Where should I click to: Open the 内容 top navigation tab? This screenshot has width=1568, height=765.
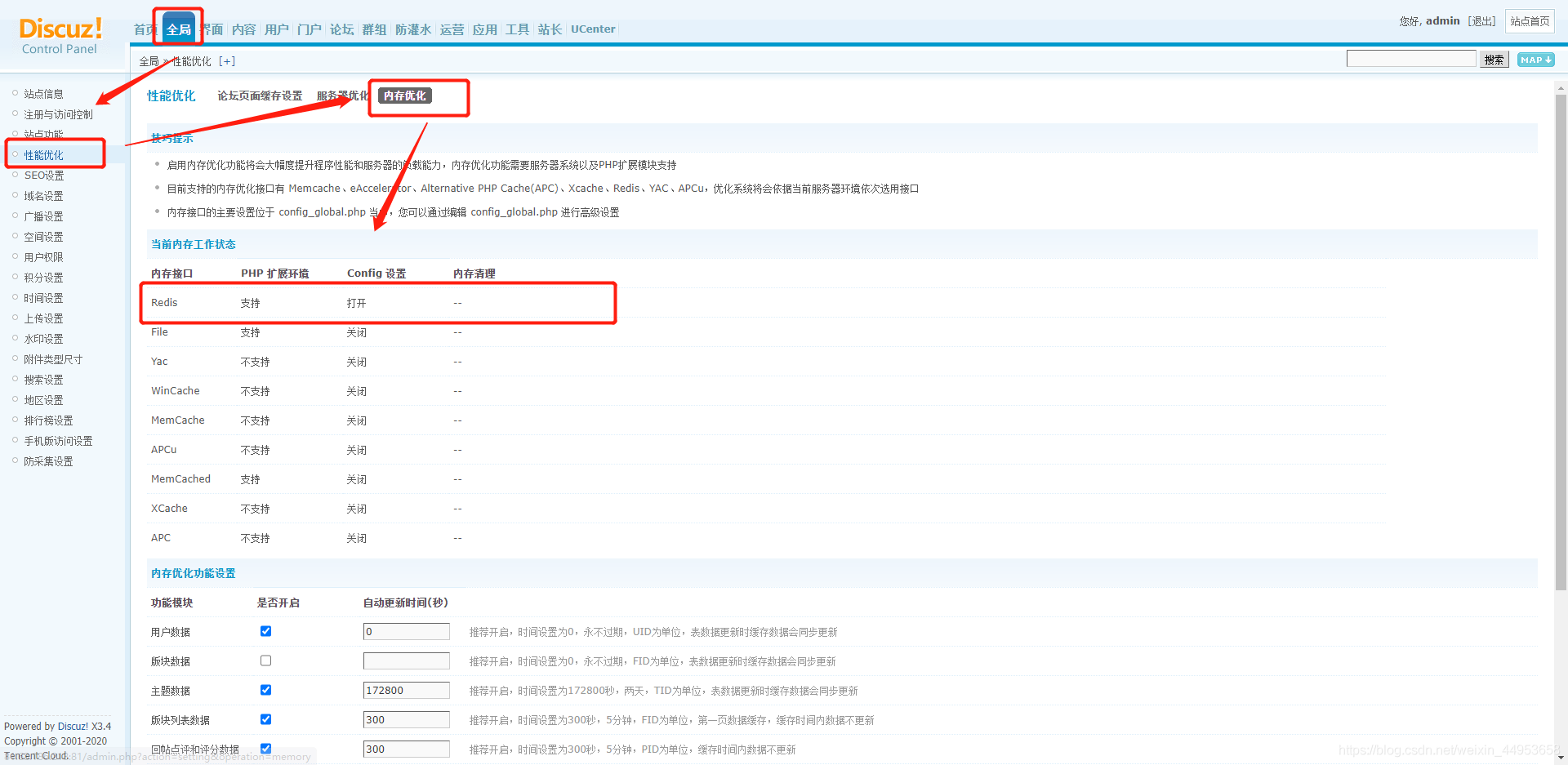click(244, 29)
